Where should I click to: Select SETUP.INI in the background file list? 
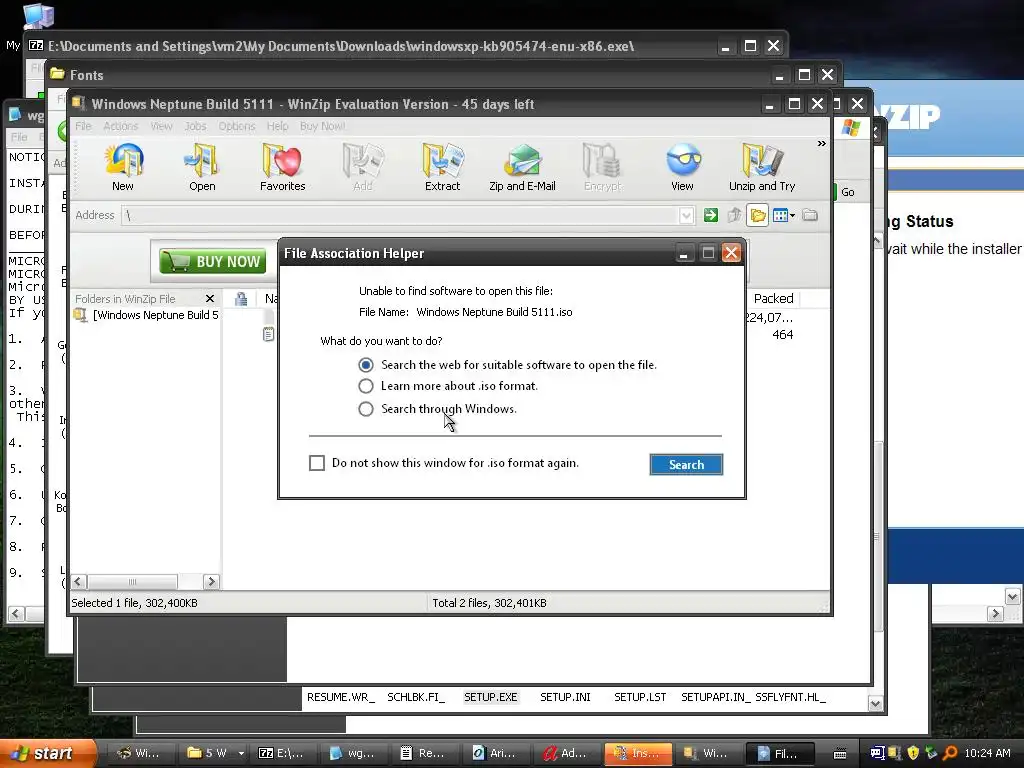(x=565, y=697)
